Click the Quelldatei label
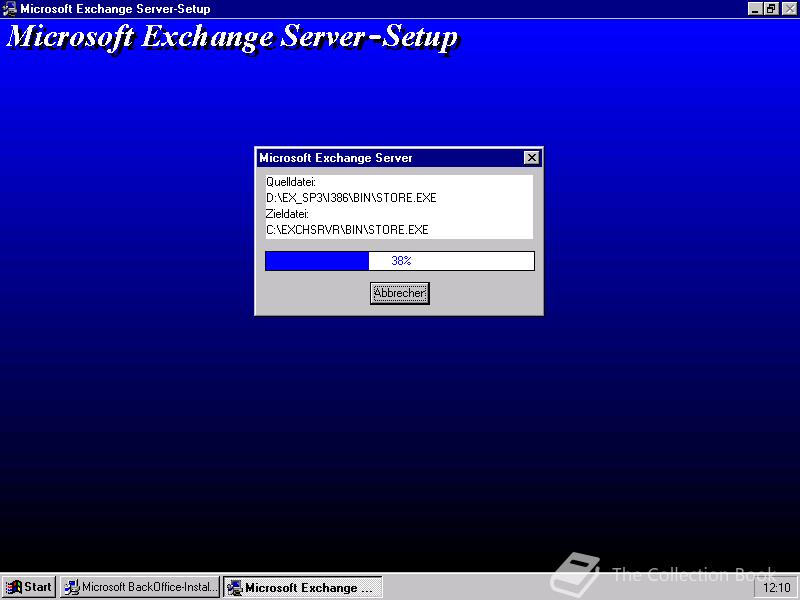The width and height of the screenshot is (800, 600). coord(291,182)
